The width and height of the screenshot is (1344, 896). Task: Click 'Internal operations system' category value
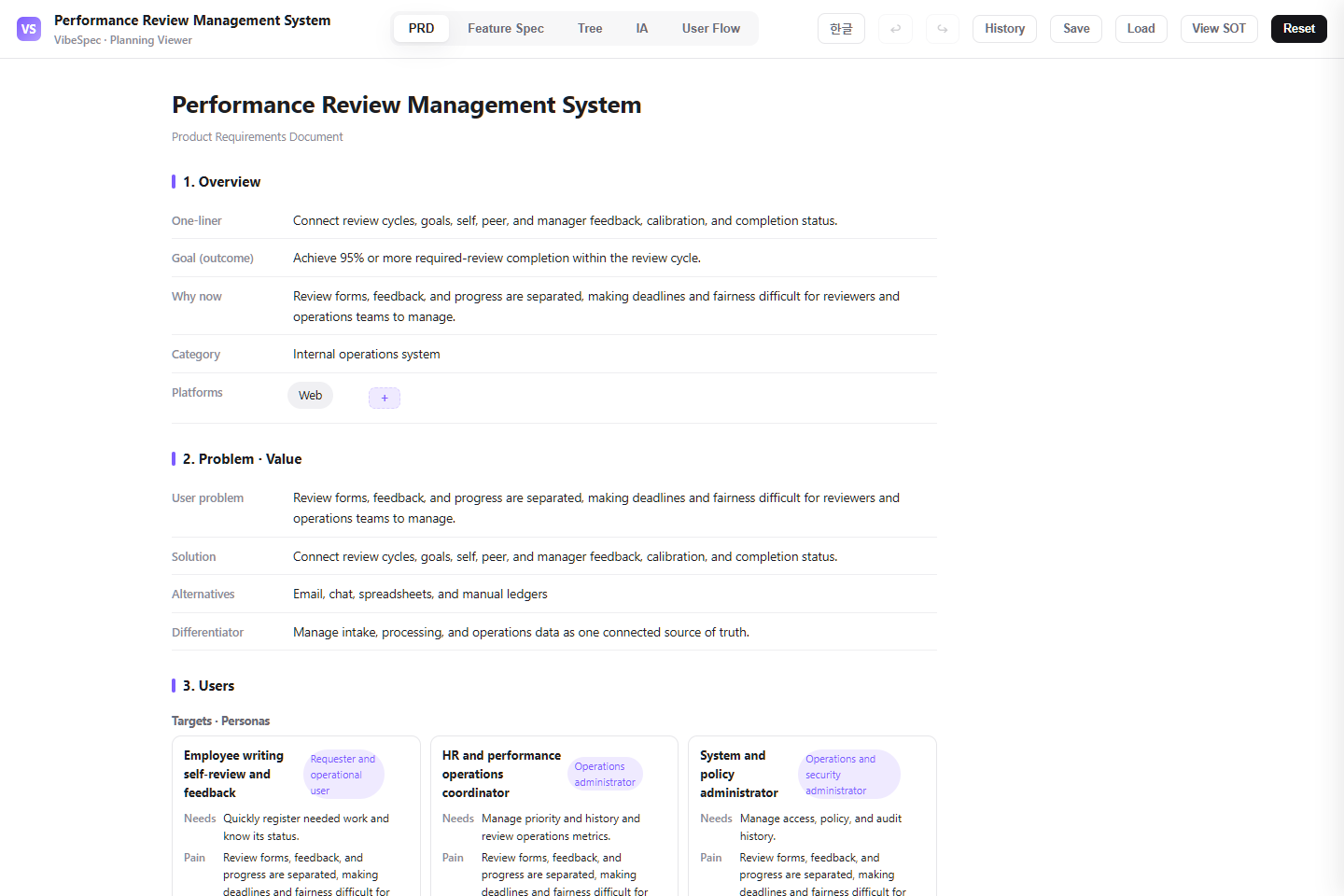click(x=366, y=355)
